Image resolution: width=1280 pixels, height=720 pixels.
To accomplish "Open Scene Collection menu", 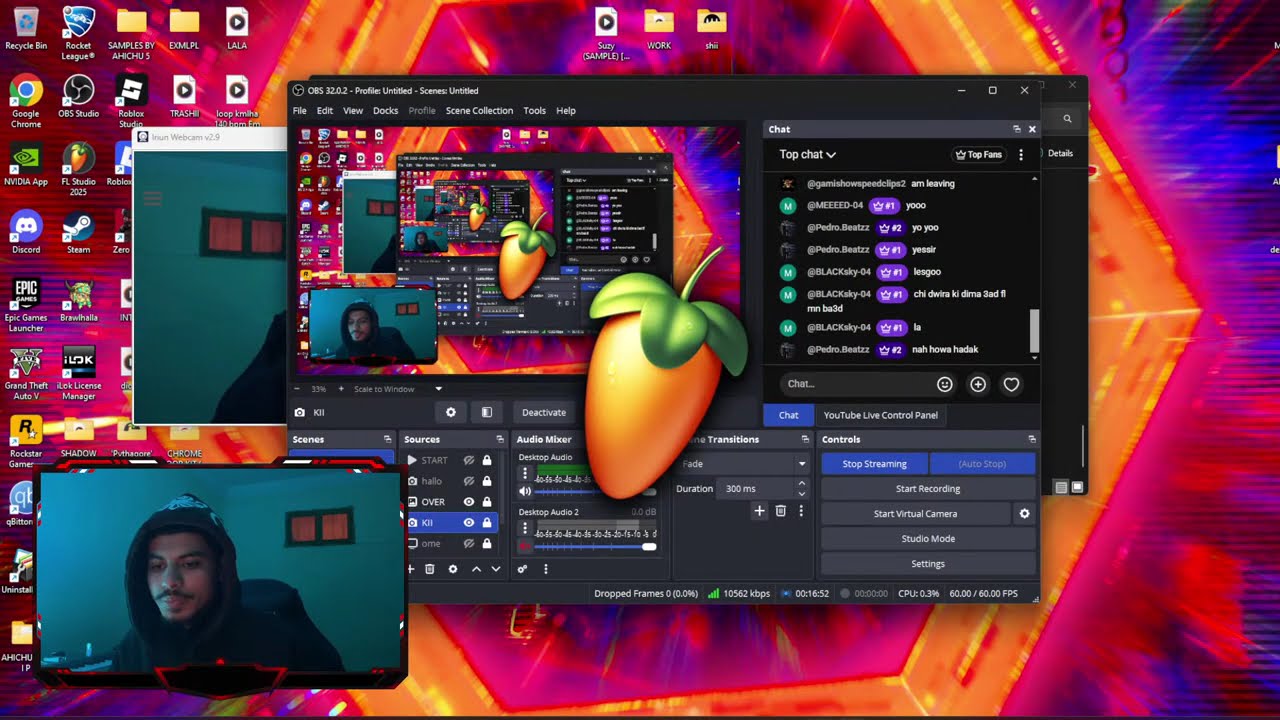I will tap(479, 111).
